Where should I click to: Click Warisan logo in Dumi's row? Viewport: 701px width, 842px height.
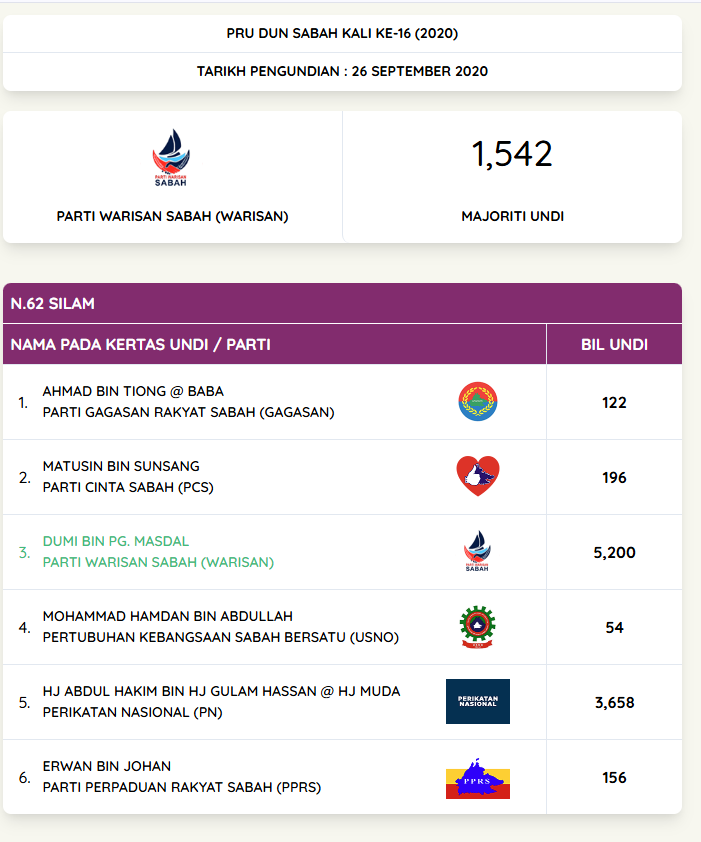pyautogui.click(x=477, y=552)
